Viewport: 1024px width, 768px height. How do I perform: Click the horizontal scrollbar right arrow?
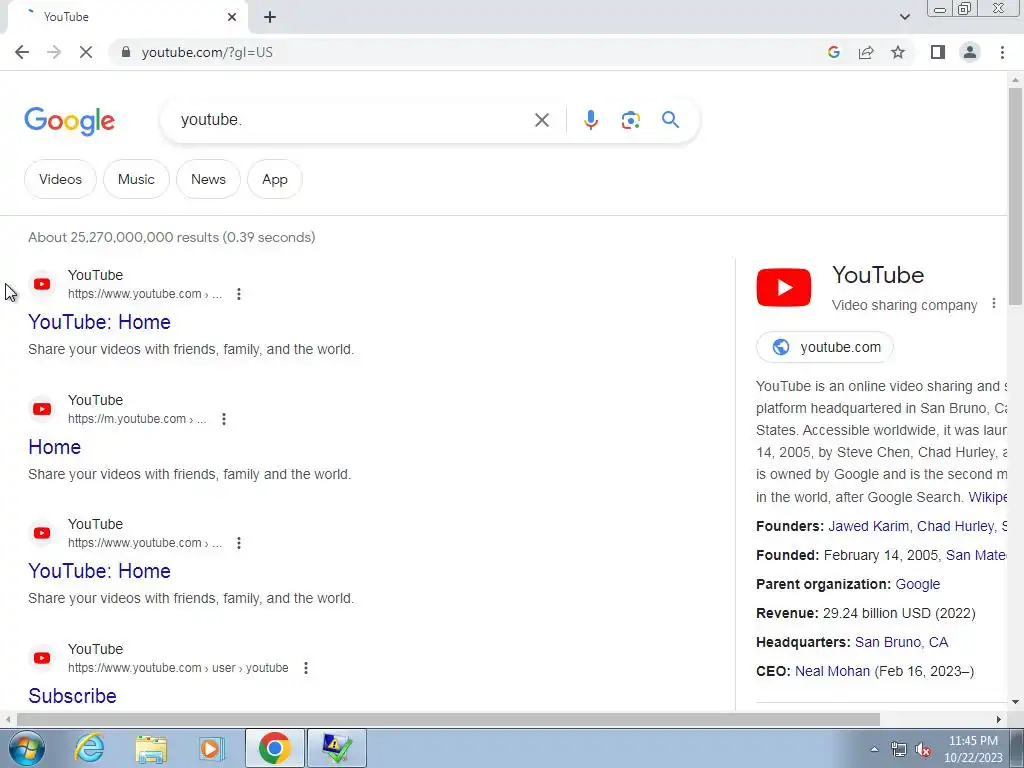(x=999, y=719)
